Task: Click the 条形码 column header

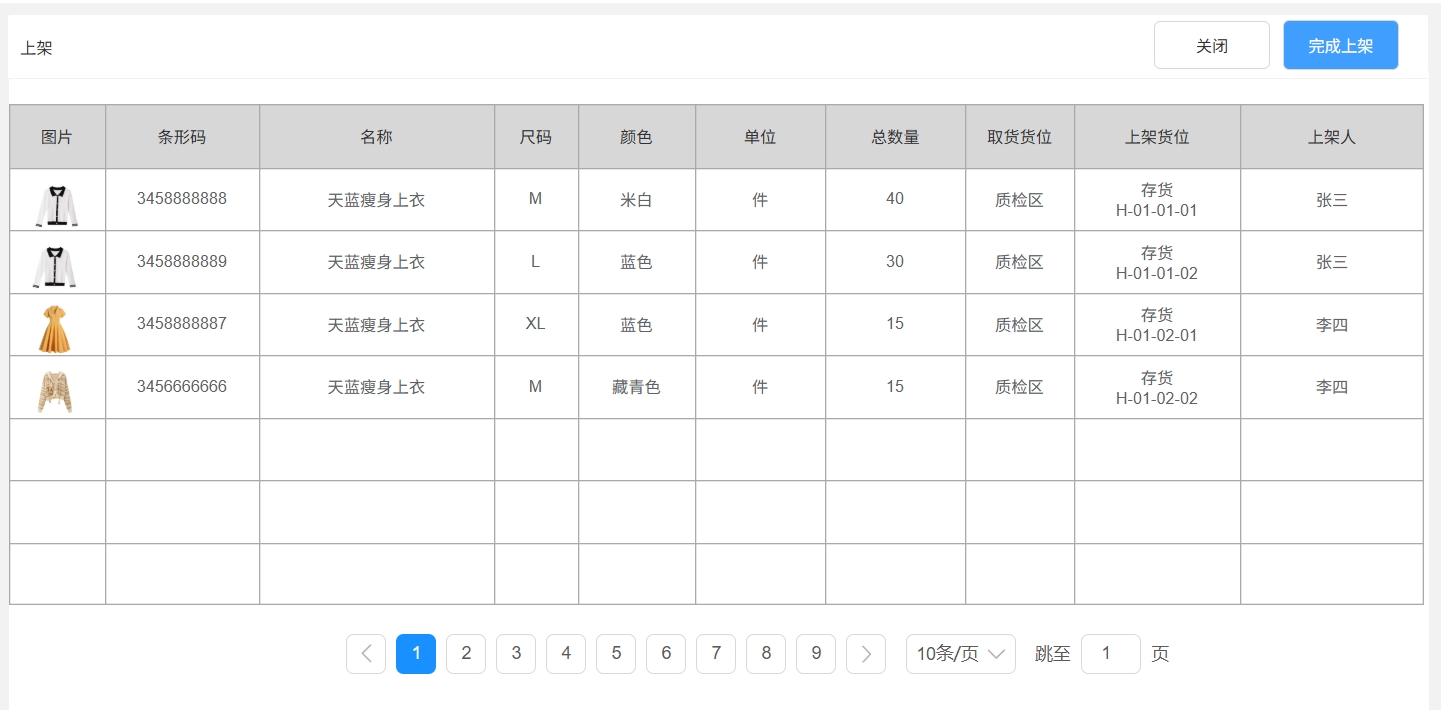Action: click(183, 137)
